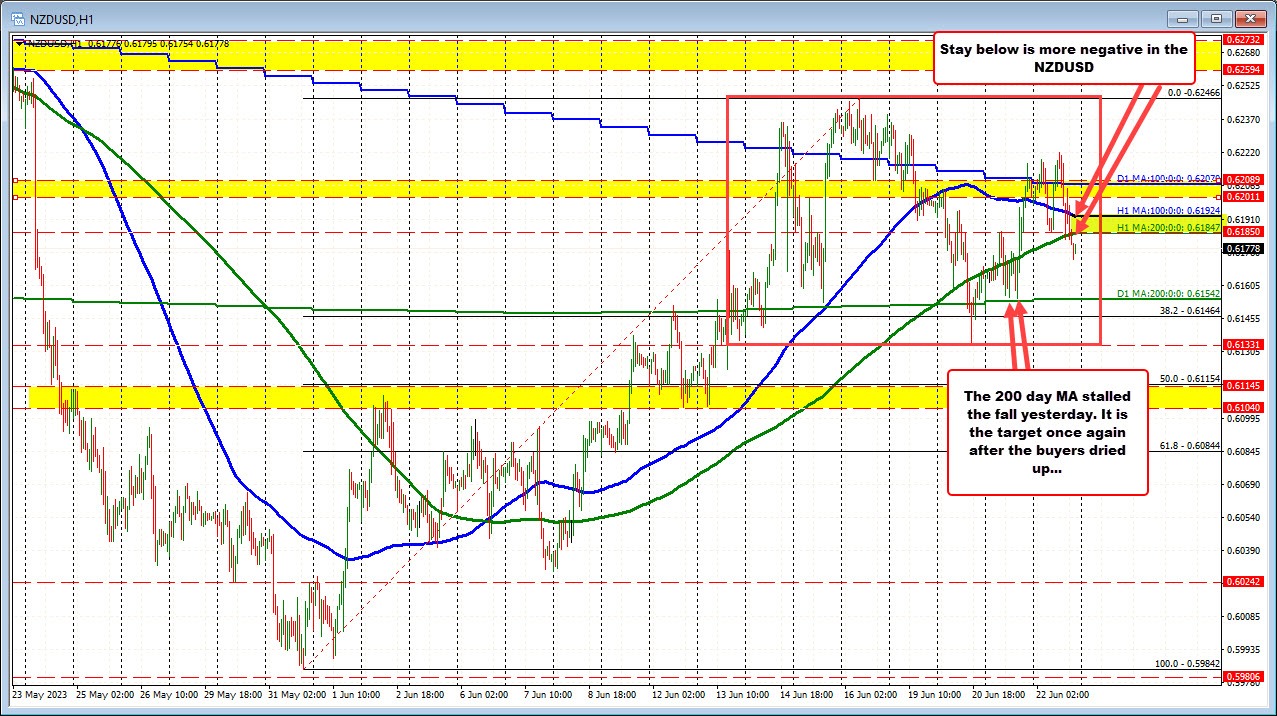Select the 'Stay below is more negative' annotation box
This screenshot has width=1277, height=716.
pos(1063,57)
